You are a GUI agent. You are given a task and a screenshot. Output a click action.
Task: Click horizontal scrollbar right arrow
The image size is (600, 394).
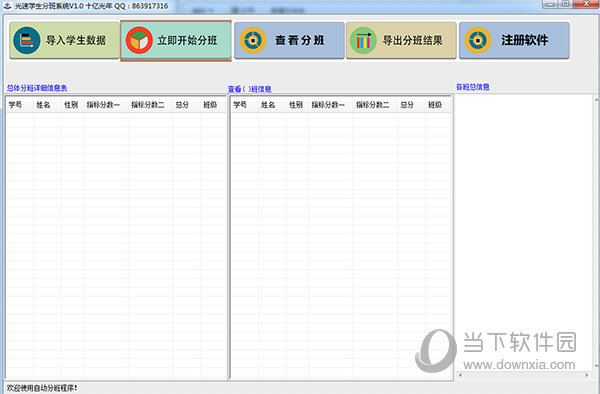coord(587,375)
